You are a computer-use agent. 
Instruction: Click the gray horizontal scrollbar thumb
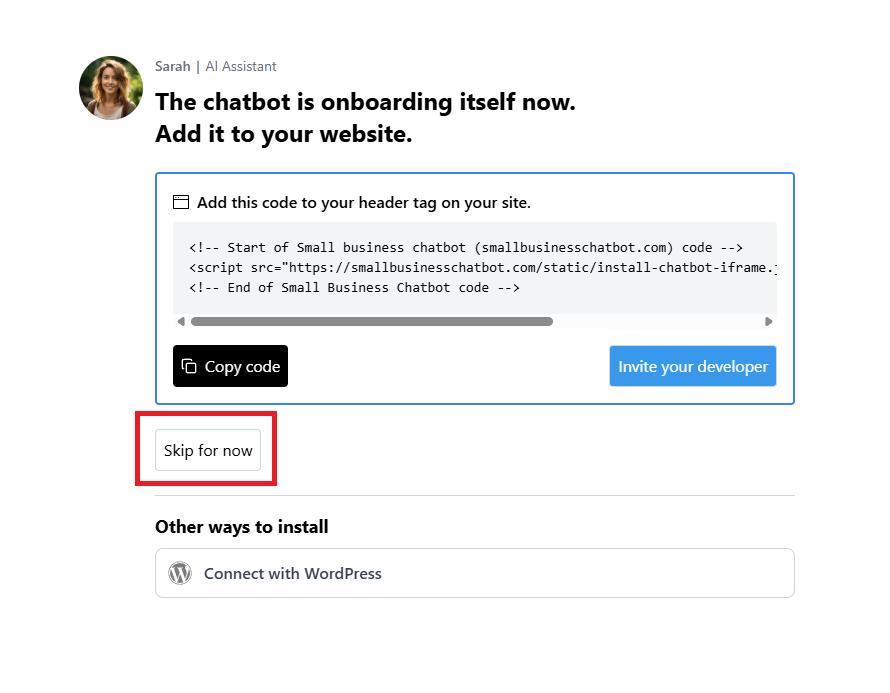pos(372,321)
